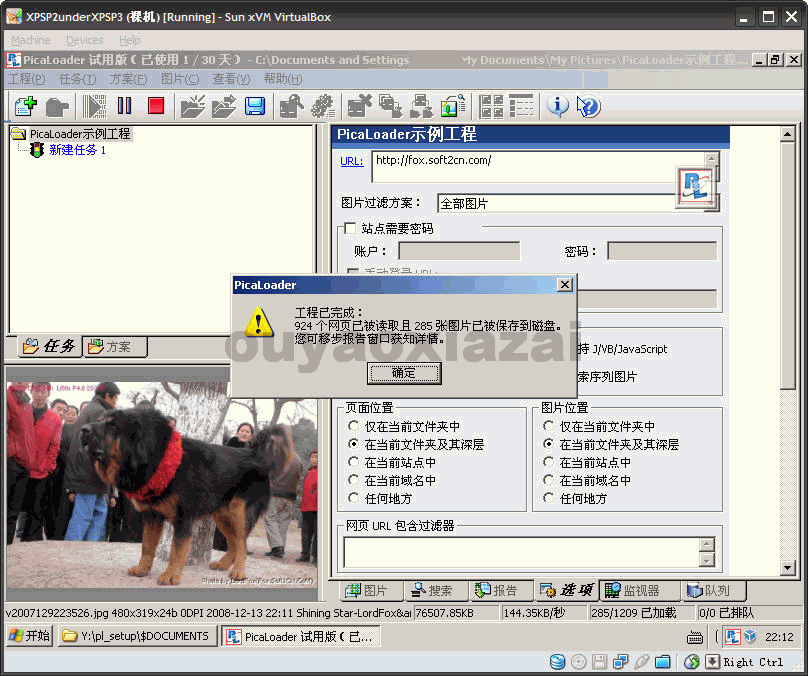Start the task with the play icon
Viewport: 808px width, 676px height.
[x=94, y=106]
